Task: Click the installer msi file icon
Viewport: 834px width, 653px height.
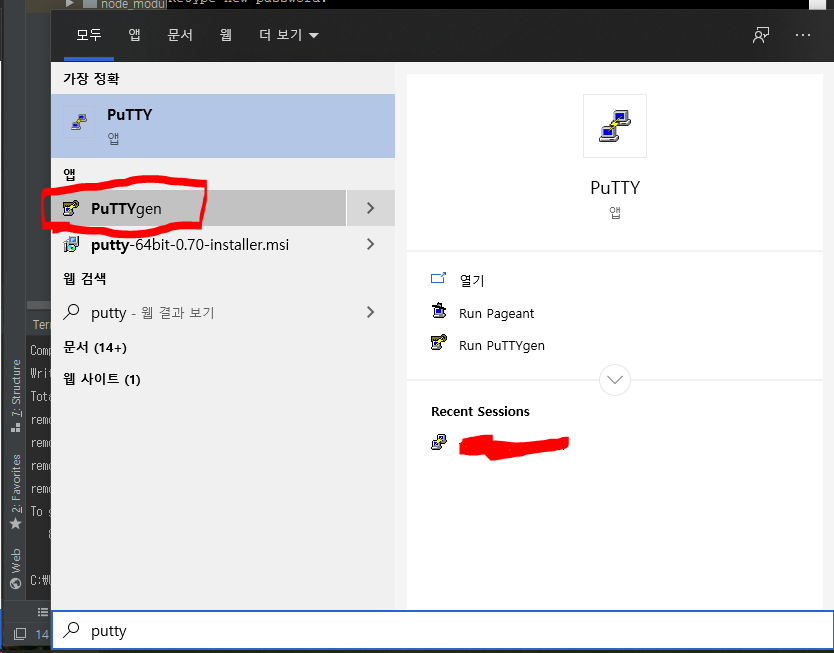Action: tap(71, 244)
